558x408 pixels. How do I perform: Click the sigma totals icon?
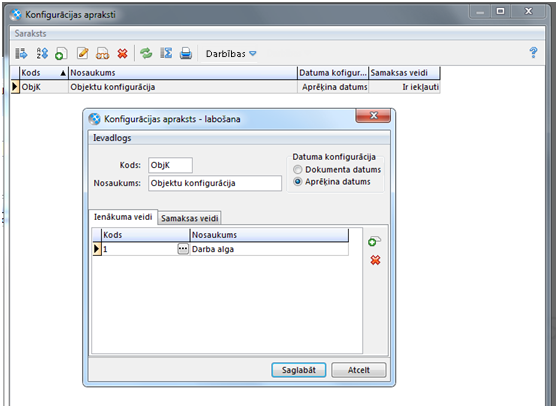pyautogui.click(x=166, y=53)
